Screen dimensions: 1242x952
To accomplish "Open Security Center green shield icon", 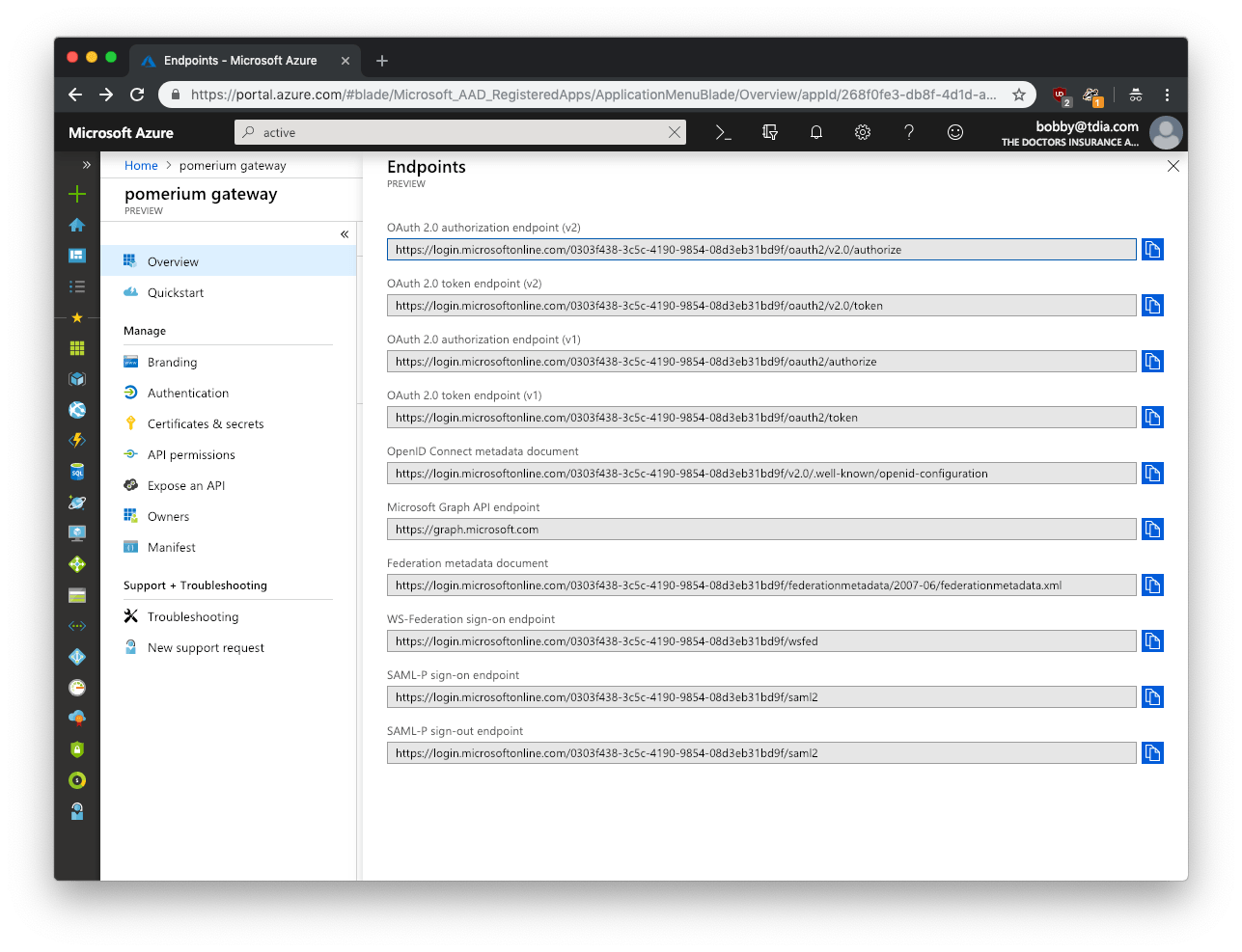I will click(x=77, y=749).
